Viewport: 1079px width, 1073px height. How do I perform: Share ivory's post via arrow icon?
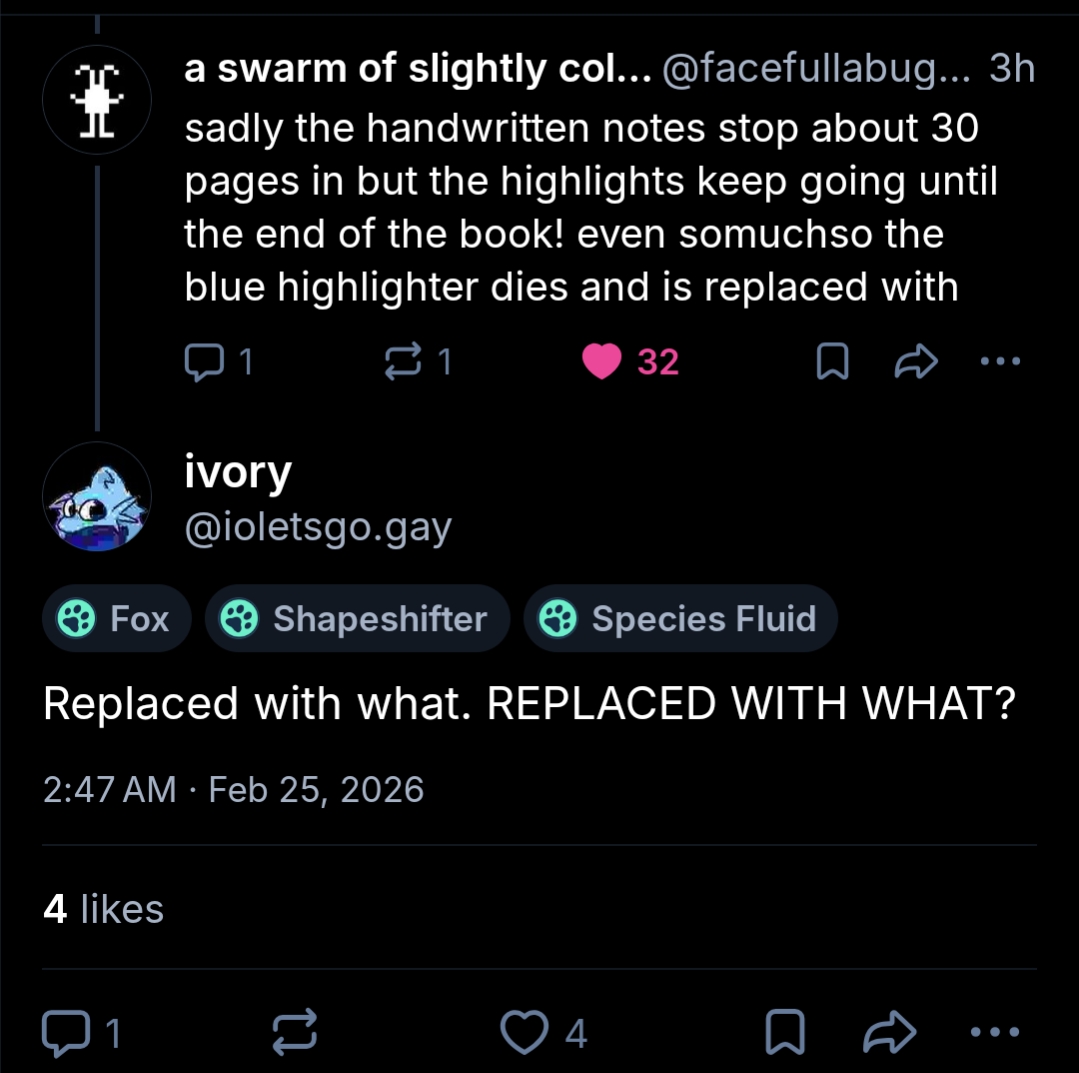click(888, 1033)
